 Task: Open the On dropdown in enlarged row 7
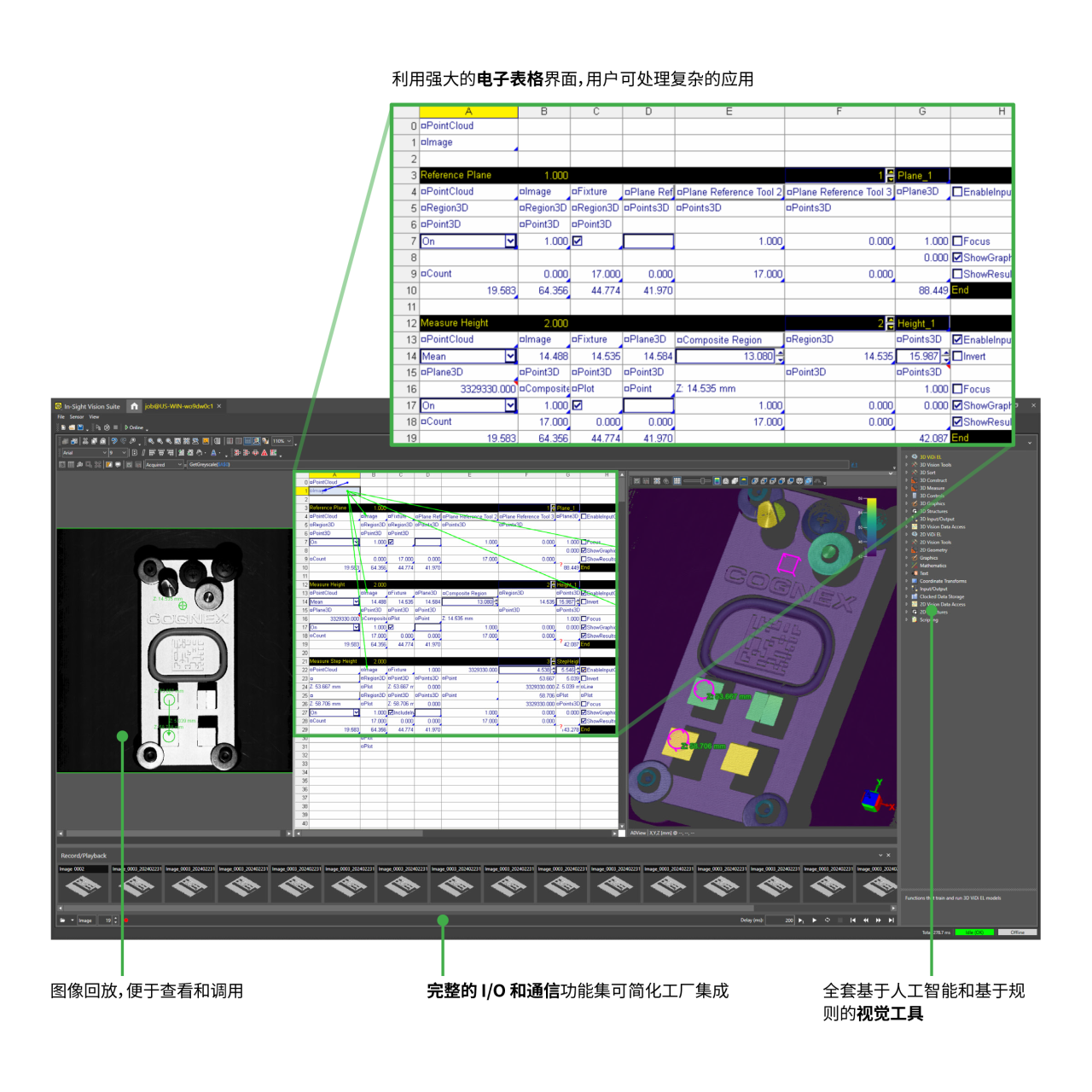(510, 241)
